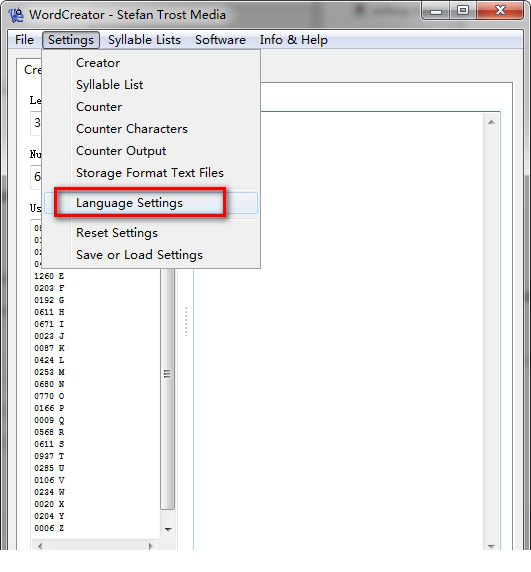Open Language Settings
The width and height of the screenshot is (531, 572).
[151, 203]
